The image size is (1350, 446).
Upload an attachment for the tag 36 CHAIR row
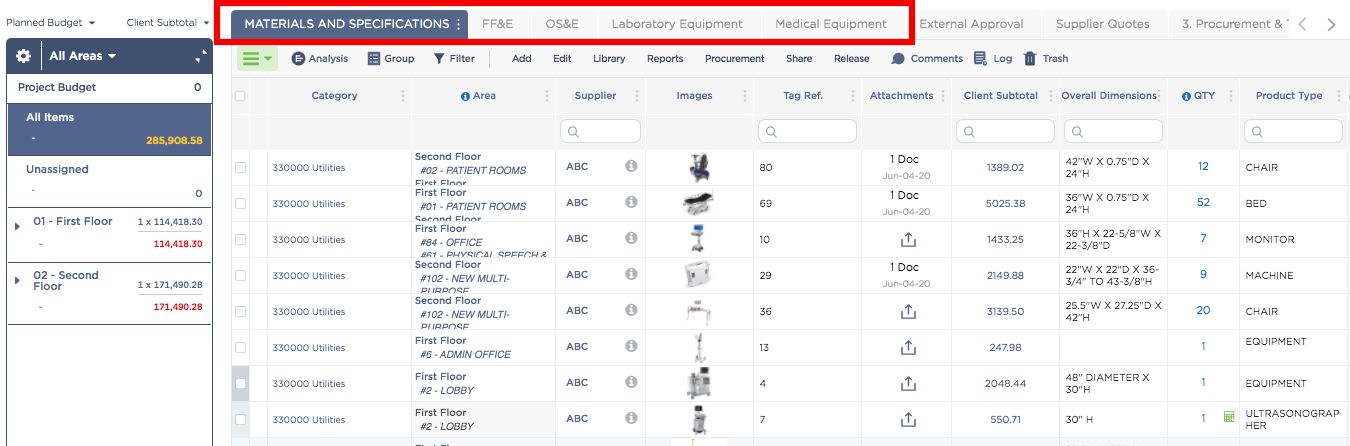click(x=908, y=311)
